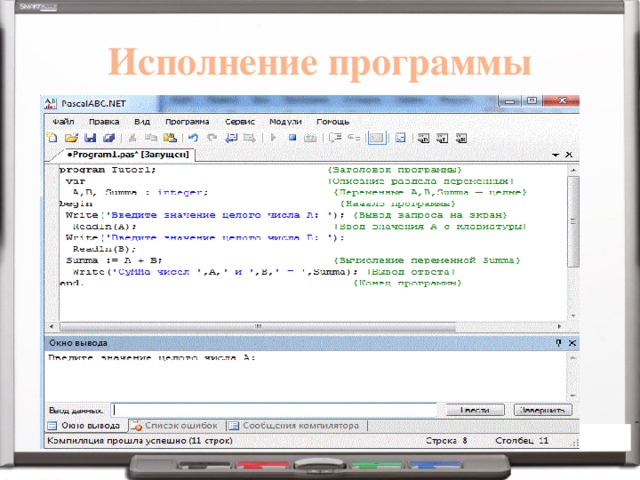Undo the last edit with the blue arrow
Screen dimensions: 640x480
click(x=193, y=138)
